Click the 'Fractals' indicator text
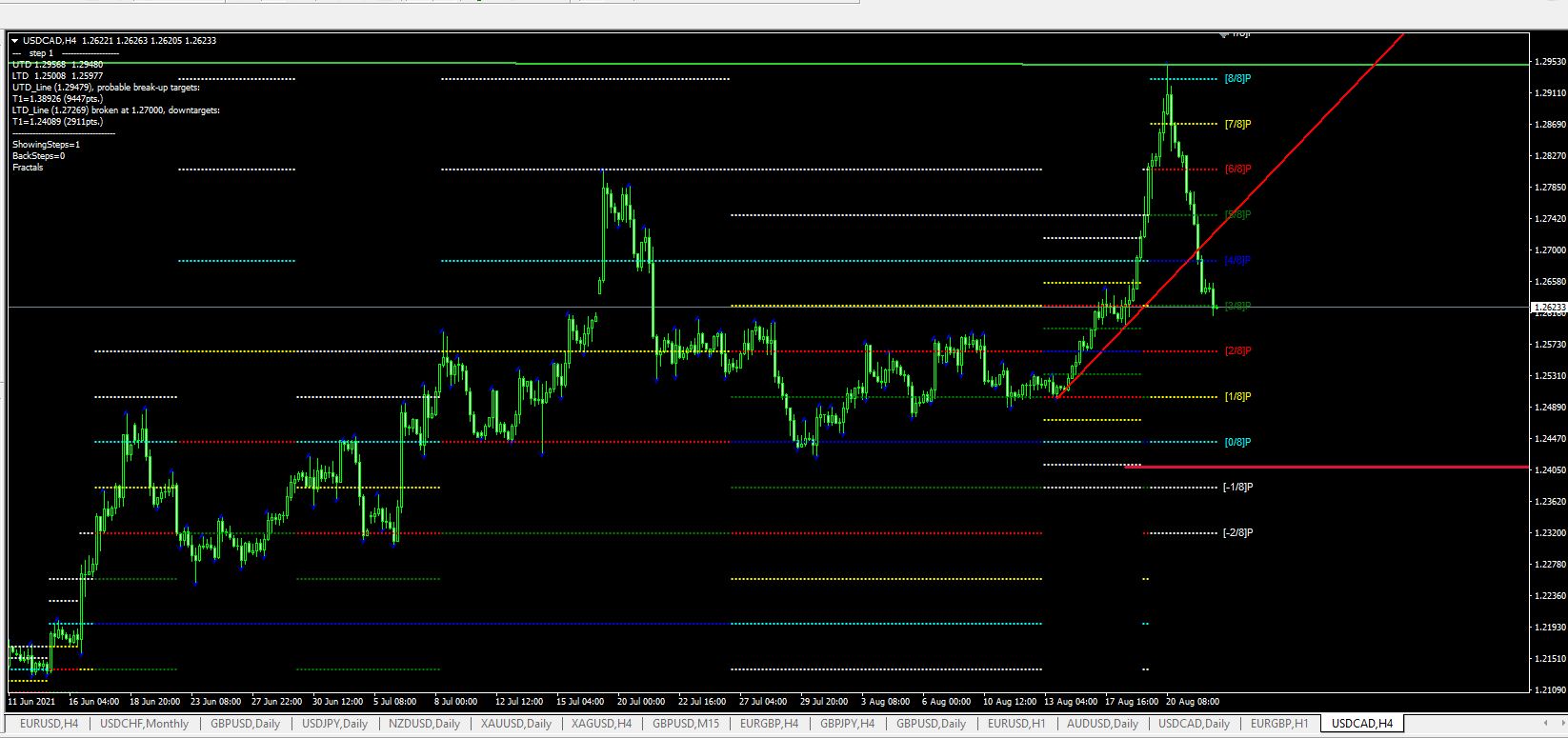Image resolution: width=1568 pixels, height=738 pixels. (x=28, y=168)
